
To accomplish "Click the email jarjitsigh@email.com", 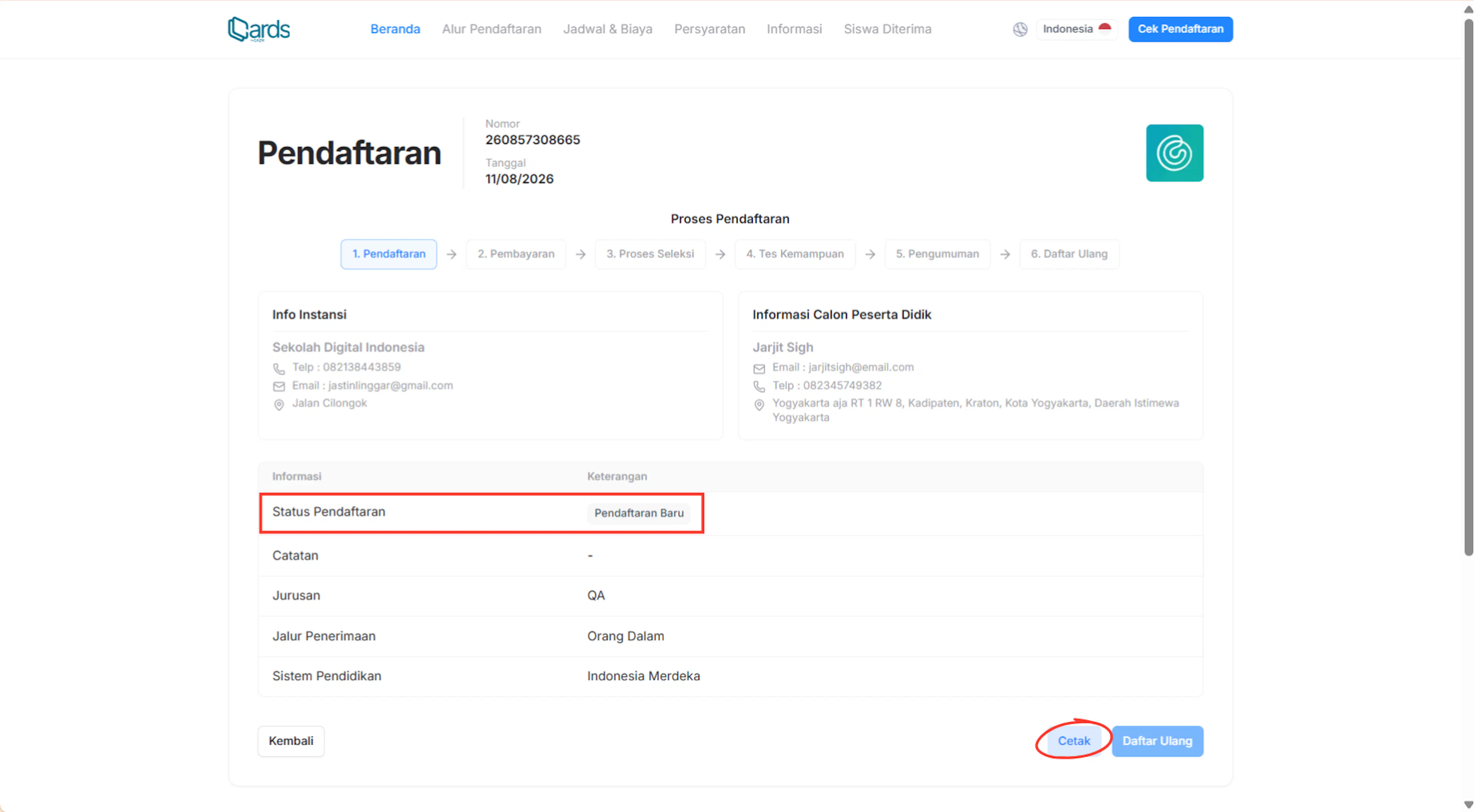I will pyautogui.click(x=861, y=367).
